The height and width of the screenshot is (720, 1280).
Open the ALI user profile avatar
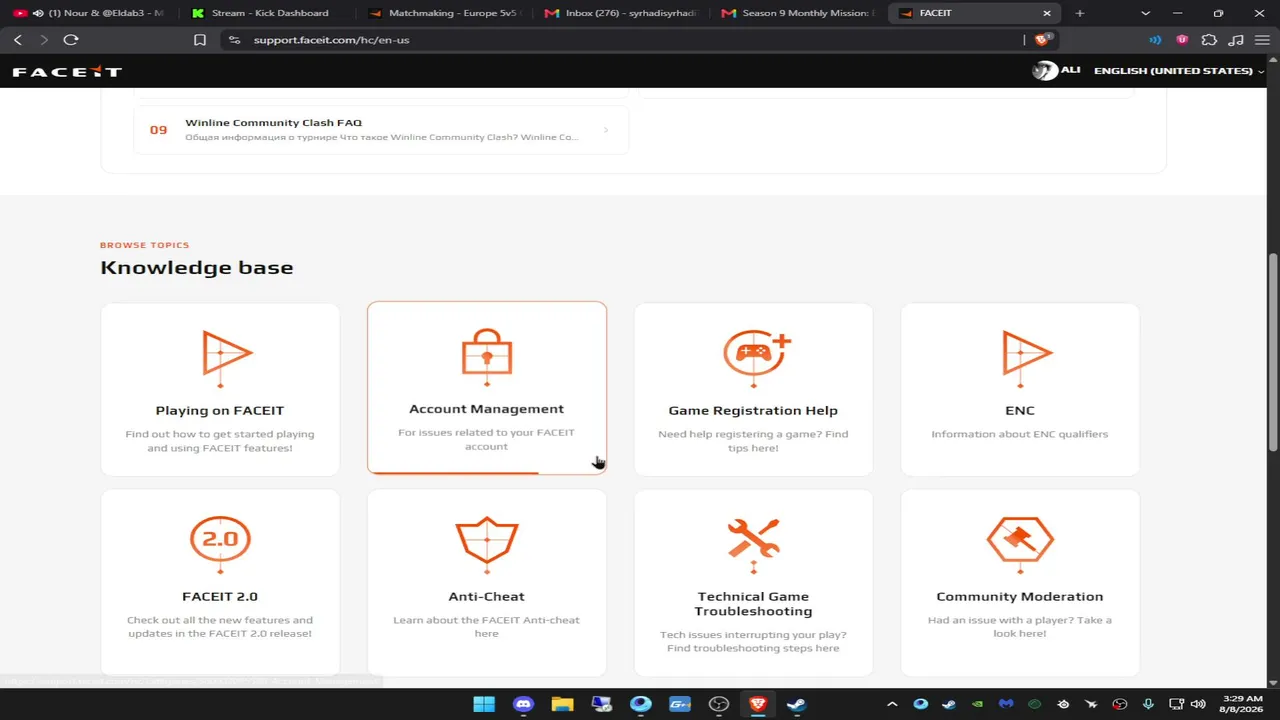click(x=1045, y=71)
